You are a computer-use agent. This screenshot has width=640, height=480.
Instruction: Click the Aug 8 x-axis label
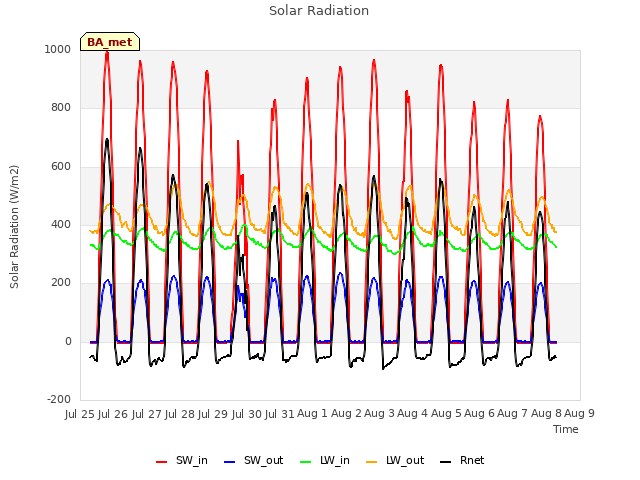[546, 414]
